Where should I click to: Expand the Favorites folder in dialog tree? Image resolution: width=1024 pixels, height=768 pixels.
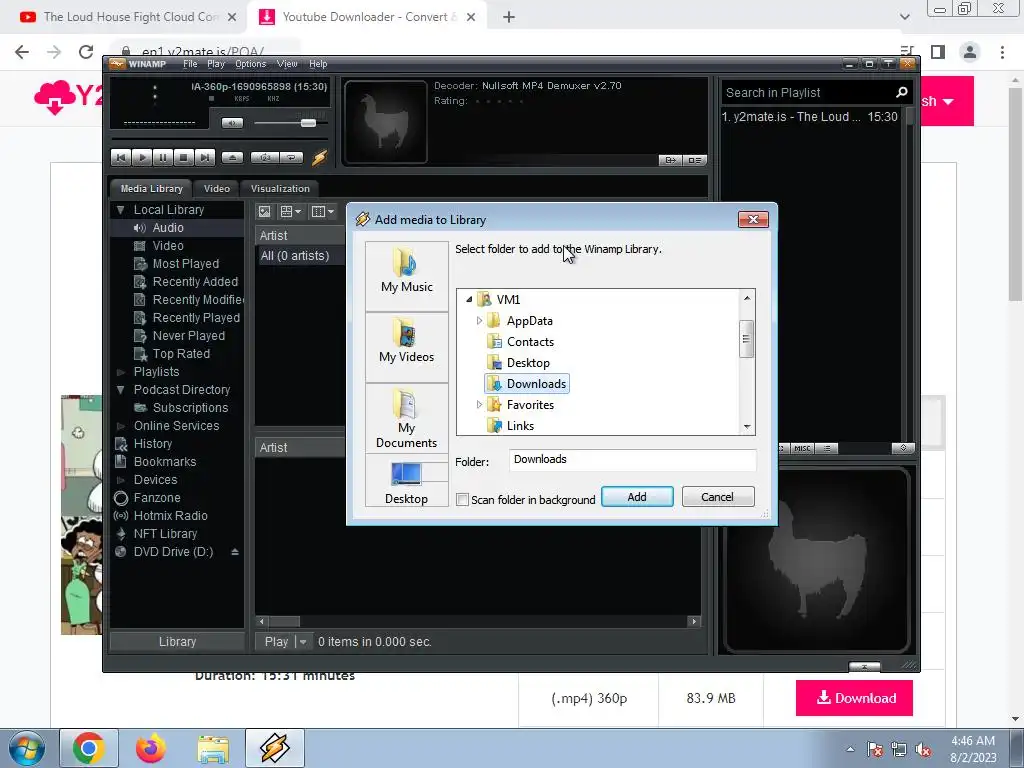coord(479,405)
